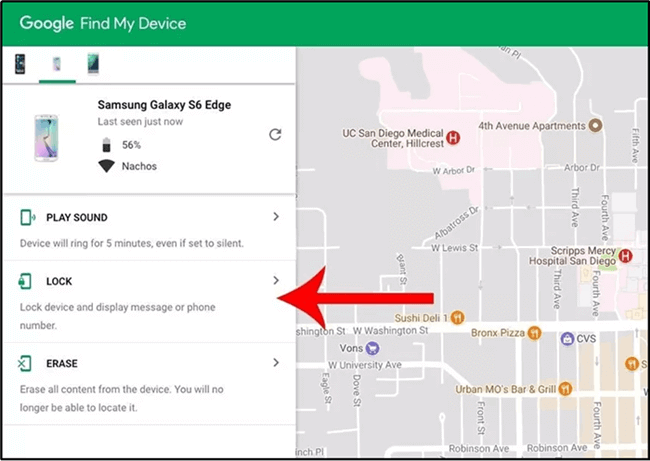
Task: Click the battery level icon
Action: tap(106, 146)
